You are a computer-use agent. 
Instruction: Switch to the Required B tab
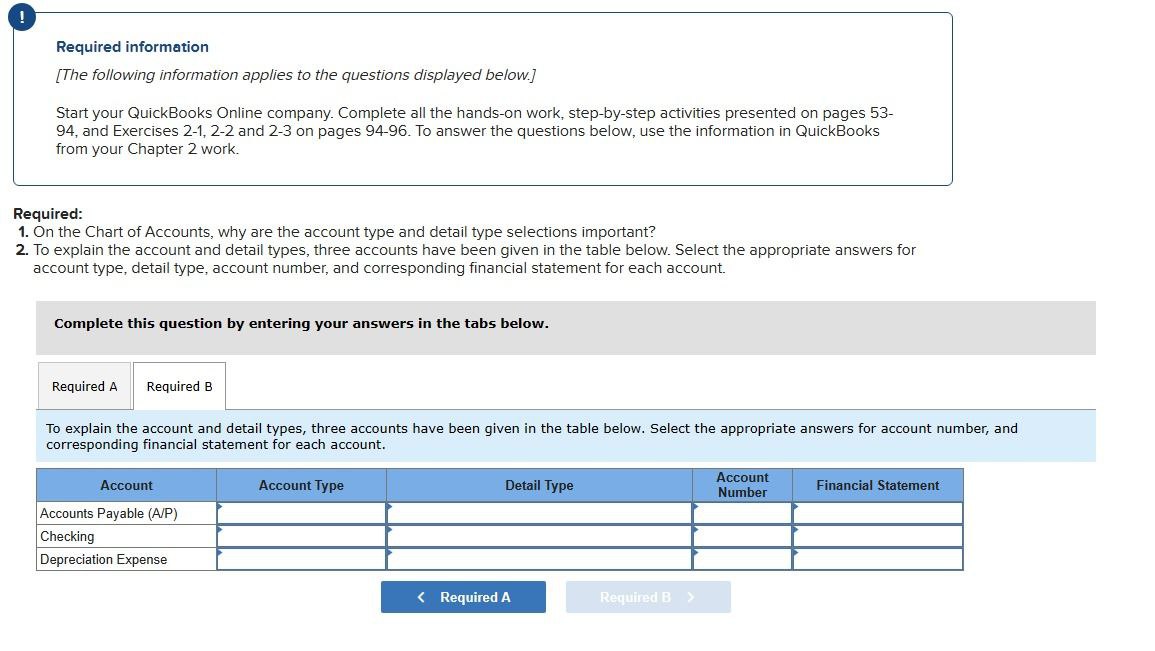click(179, 386)
